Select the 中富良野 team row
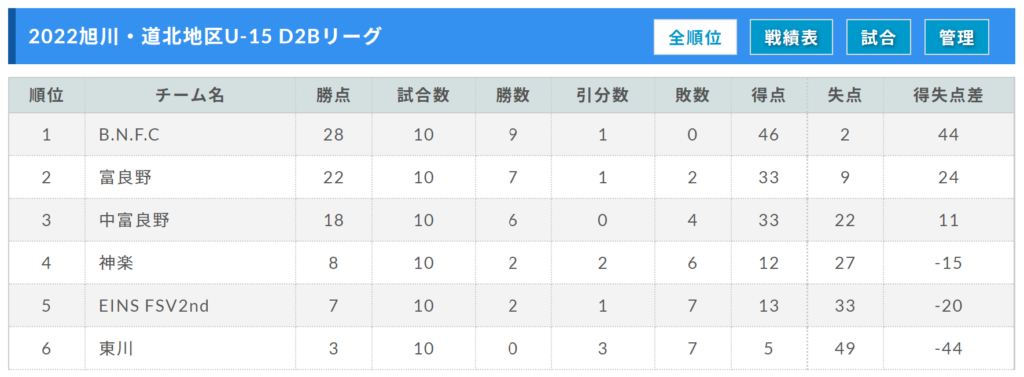Image resolution: width=1024 pixels, height=377 pixels. click(x=512, y=220)
